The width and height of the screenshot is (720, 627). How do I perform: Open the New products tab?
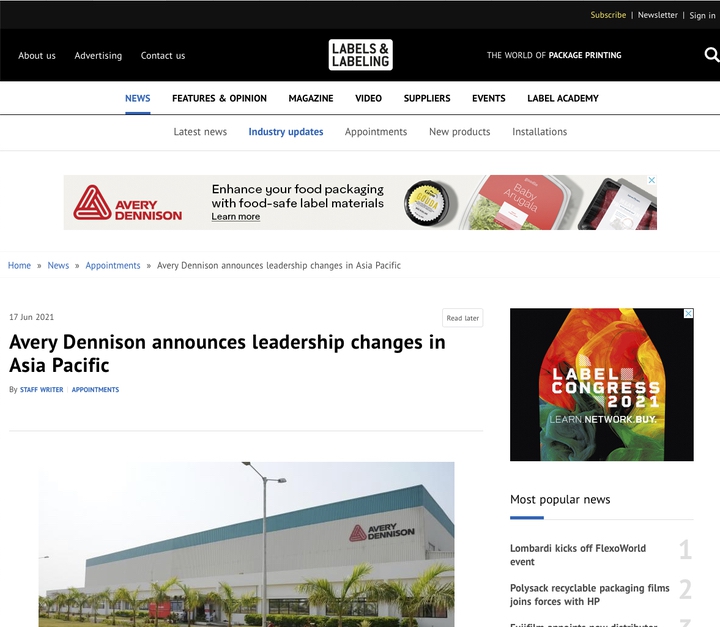tap(460, 132)
